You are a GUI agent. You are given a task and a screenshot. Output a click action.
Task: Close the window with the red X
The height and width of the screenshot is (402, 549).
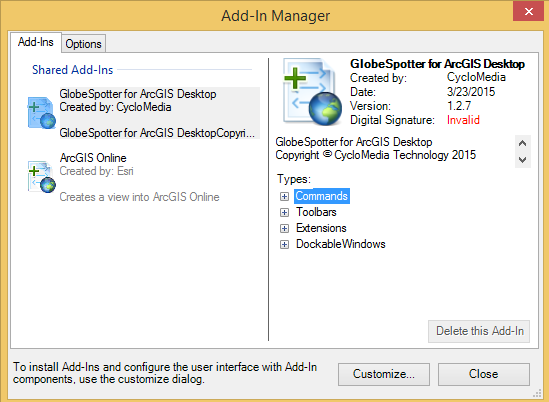coord(529,11)
